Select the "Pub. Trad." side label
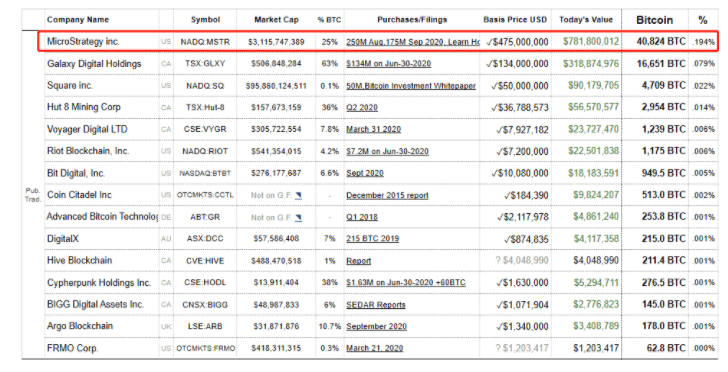The height and width of the screenshot is (372, 728). (x=32, y=195)
